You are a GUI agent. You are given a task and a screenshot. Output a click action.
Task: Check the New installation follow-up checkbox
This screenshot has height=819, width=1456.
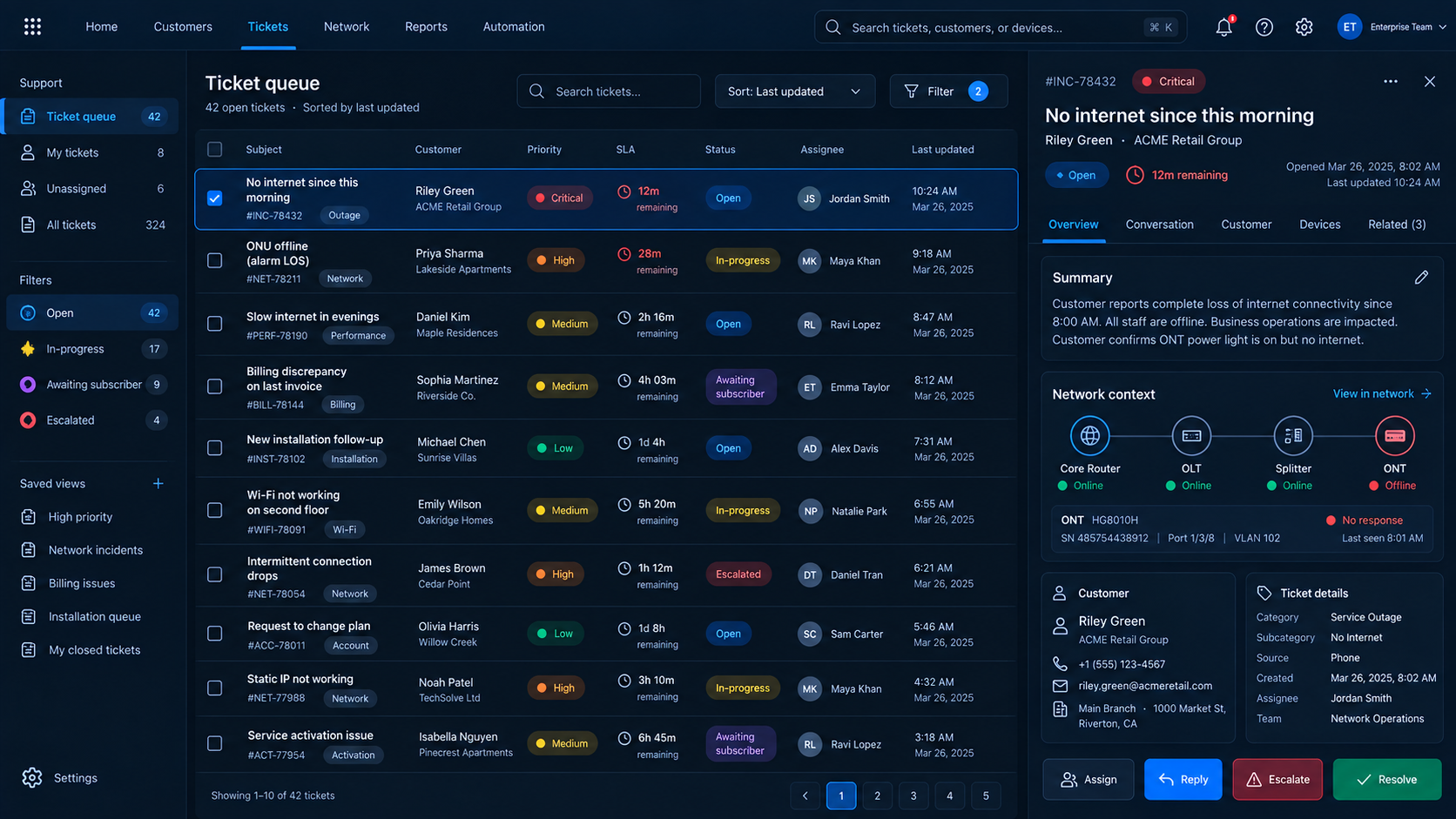[215, 448]
